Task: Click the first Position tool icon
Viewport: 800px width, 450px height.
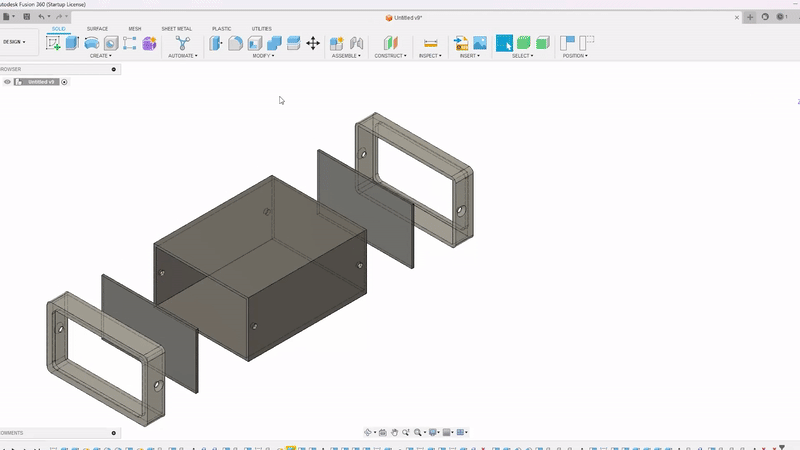Action: coord(567,43)
